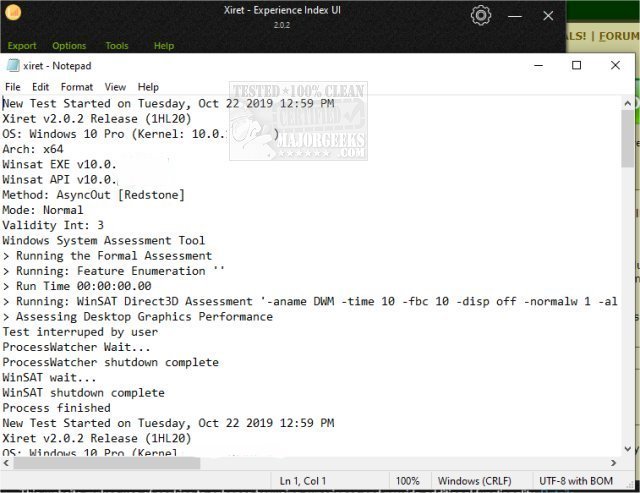Click the 'Ln 1, Col 1' status bar entry
This screenshot has height=493, width=640.
(x=303, y=481)
